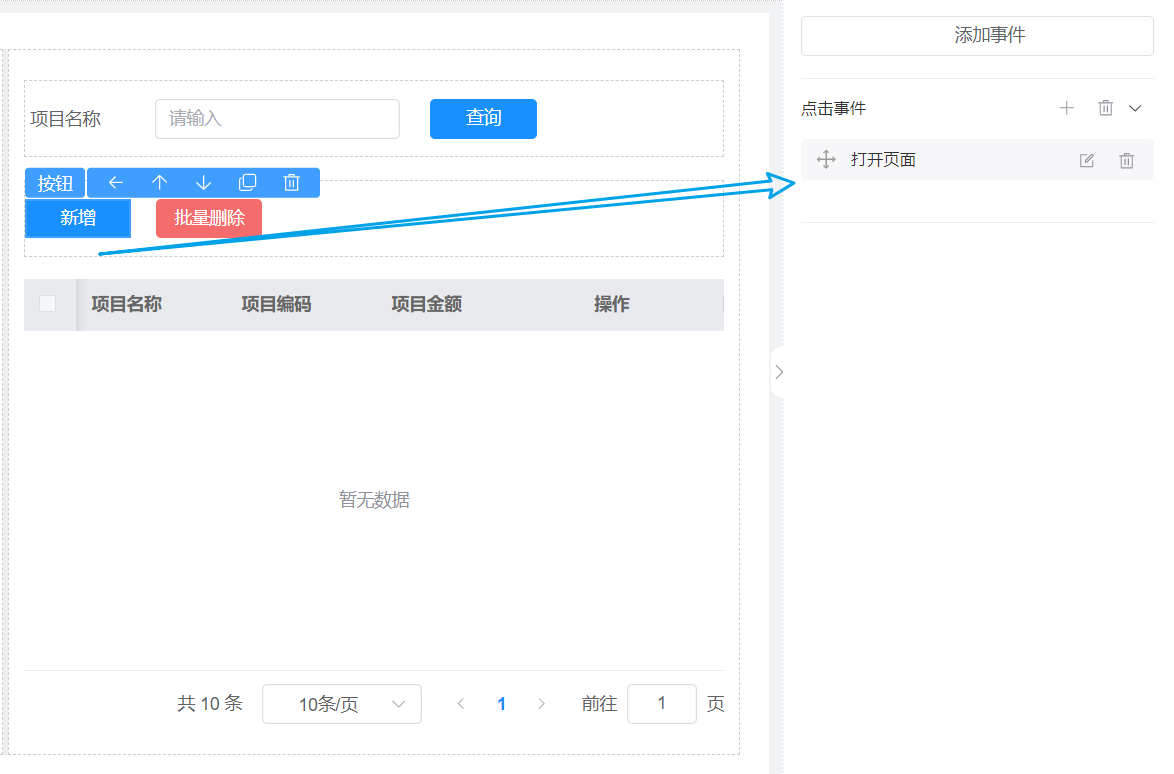The width and height of the screenshot is (1174, 774).
Task: Delete 点击事件 using its trash icon
Action: point(1105,108)
